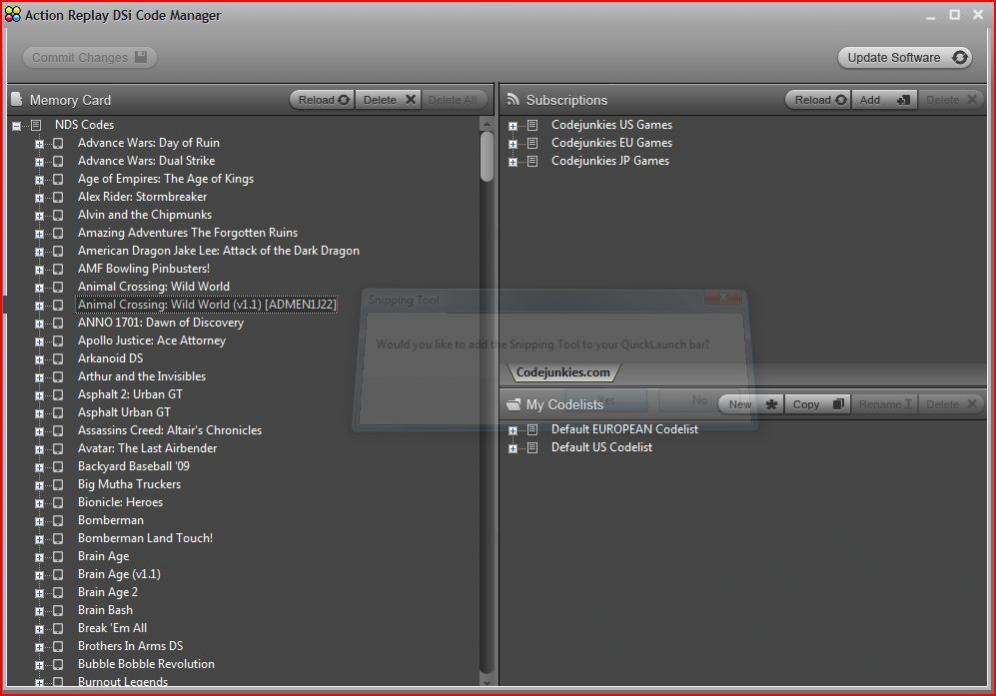Click the Default EUROPEAN Codelist list icon
Screen dimensions: 996x696
[x=532, y=430]
